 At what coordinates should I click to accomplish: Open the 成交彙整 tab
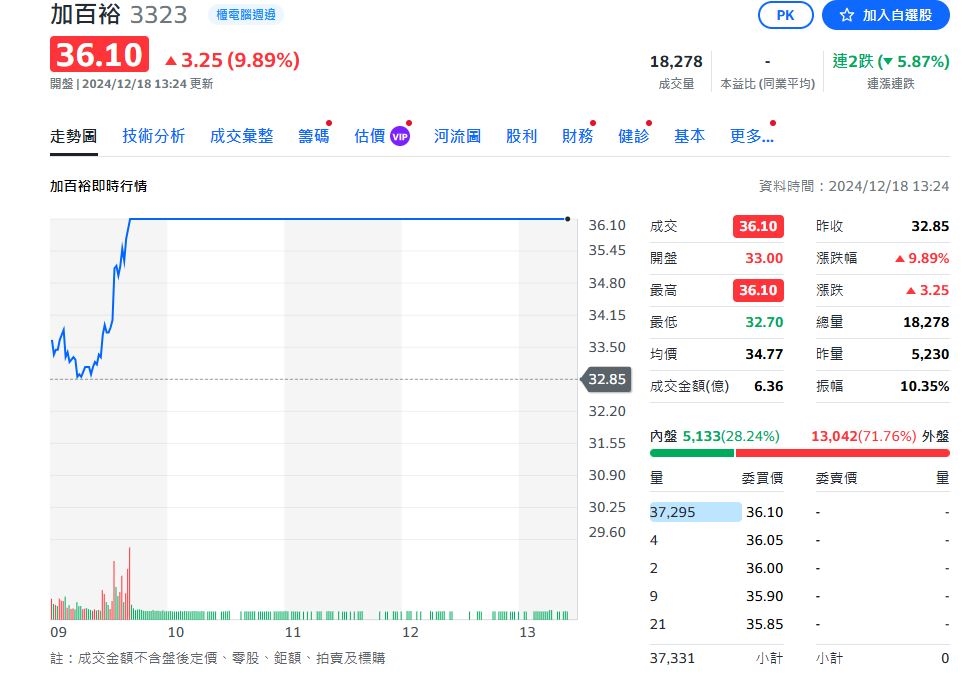(x=243, y=135)
